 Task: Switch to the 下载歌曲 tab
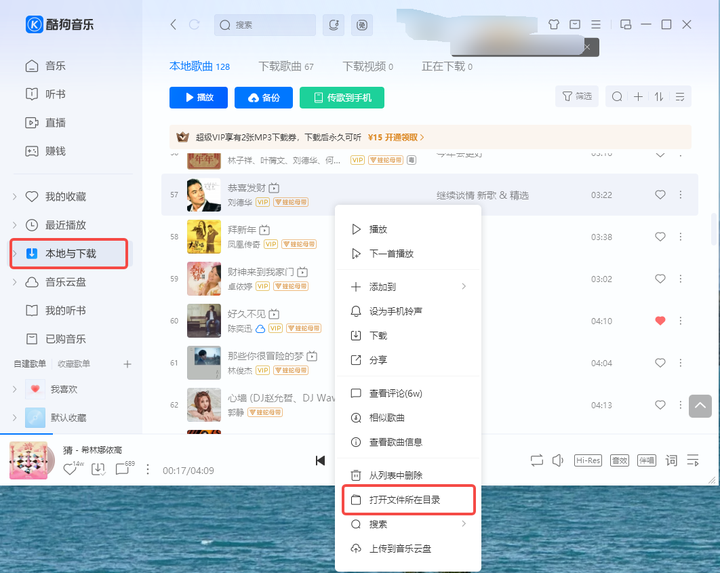tap(286, 66)
